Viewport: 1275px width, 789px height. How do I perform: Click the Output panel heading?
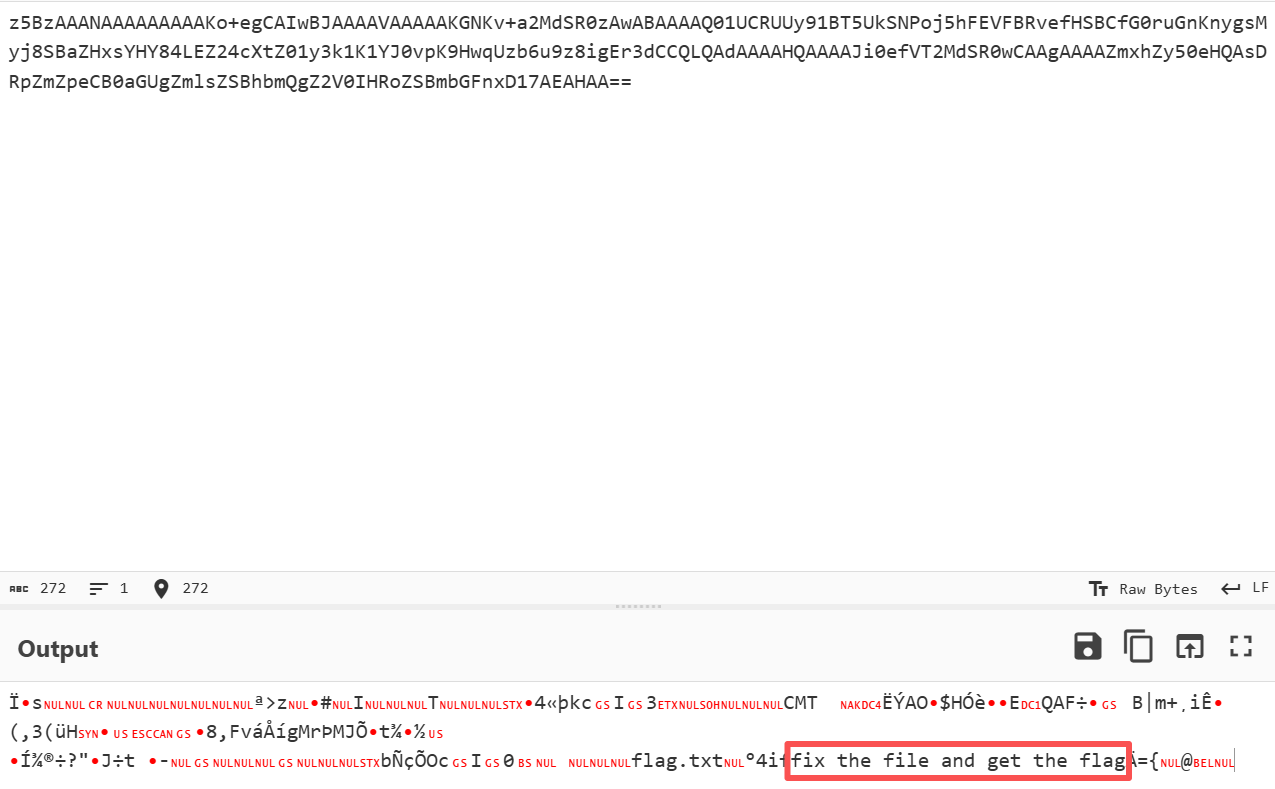58,649
